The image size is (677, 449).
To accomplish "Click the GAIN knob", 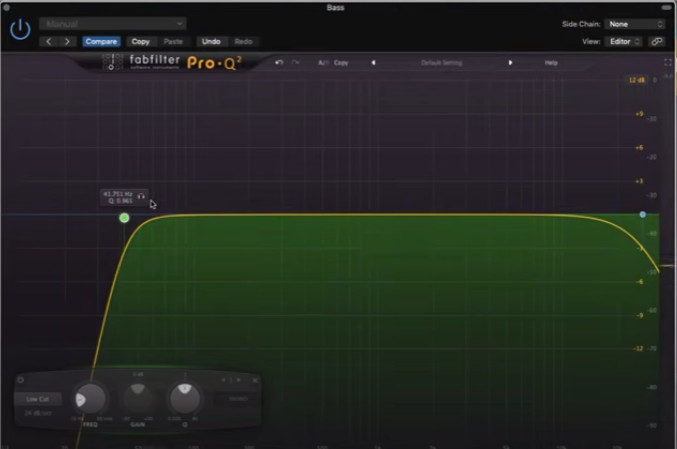I will point(138,399).
